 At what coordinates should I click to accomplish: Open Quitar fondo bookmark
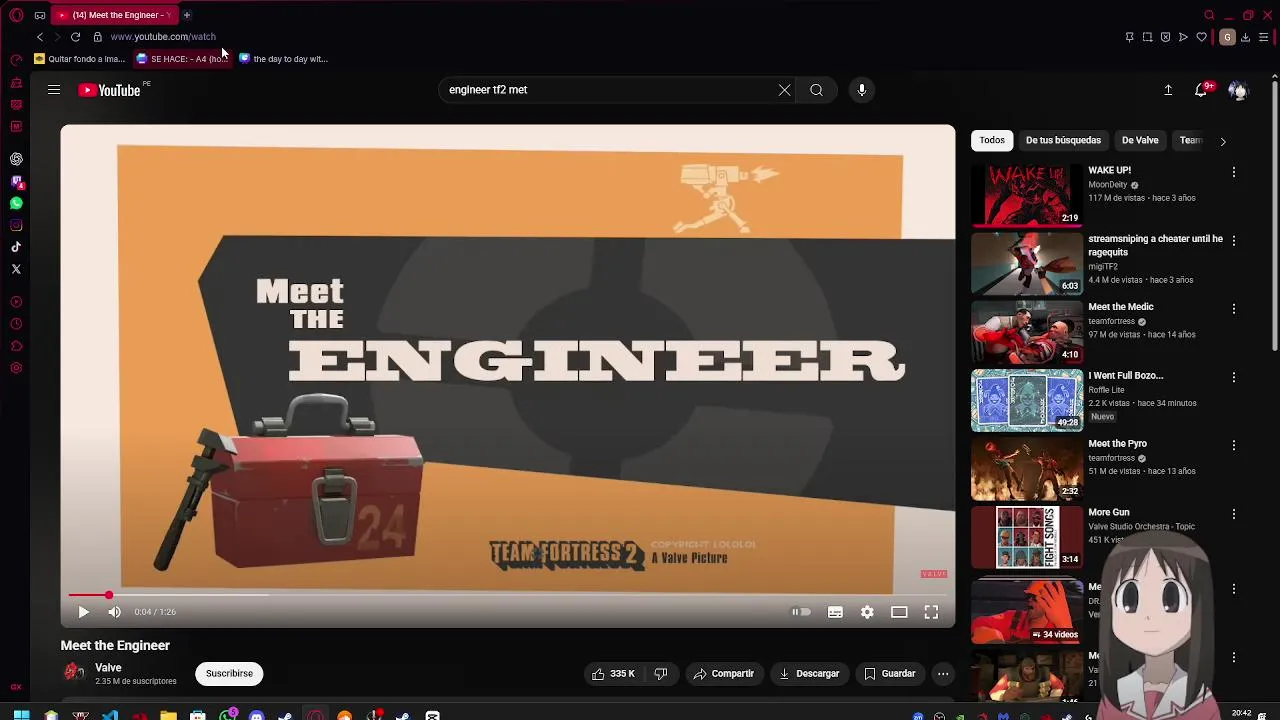tap(79, 59)
